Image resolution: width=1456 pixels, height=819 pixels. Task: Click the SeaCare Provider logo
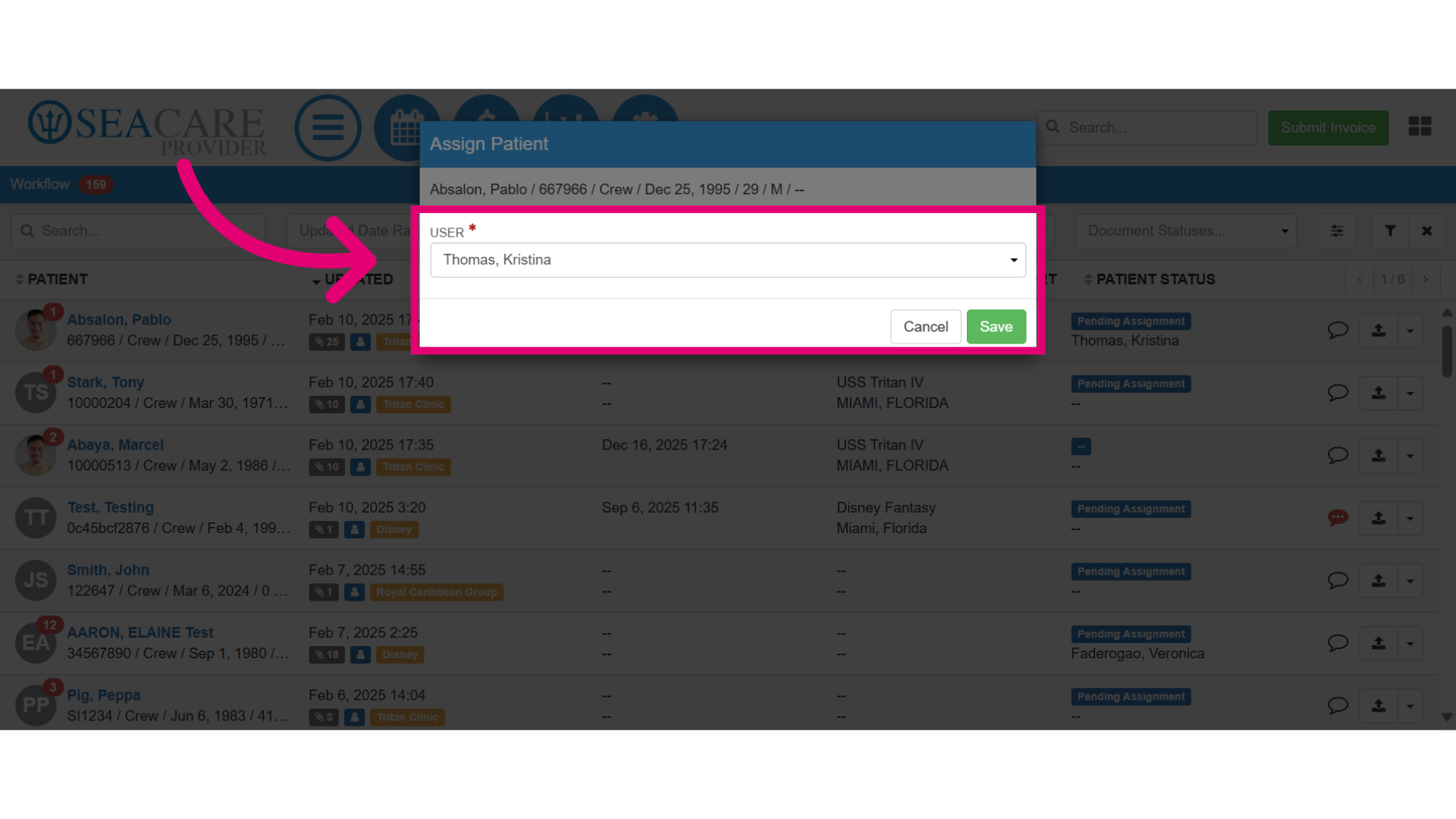(147, 127)
